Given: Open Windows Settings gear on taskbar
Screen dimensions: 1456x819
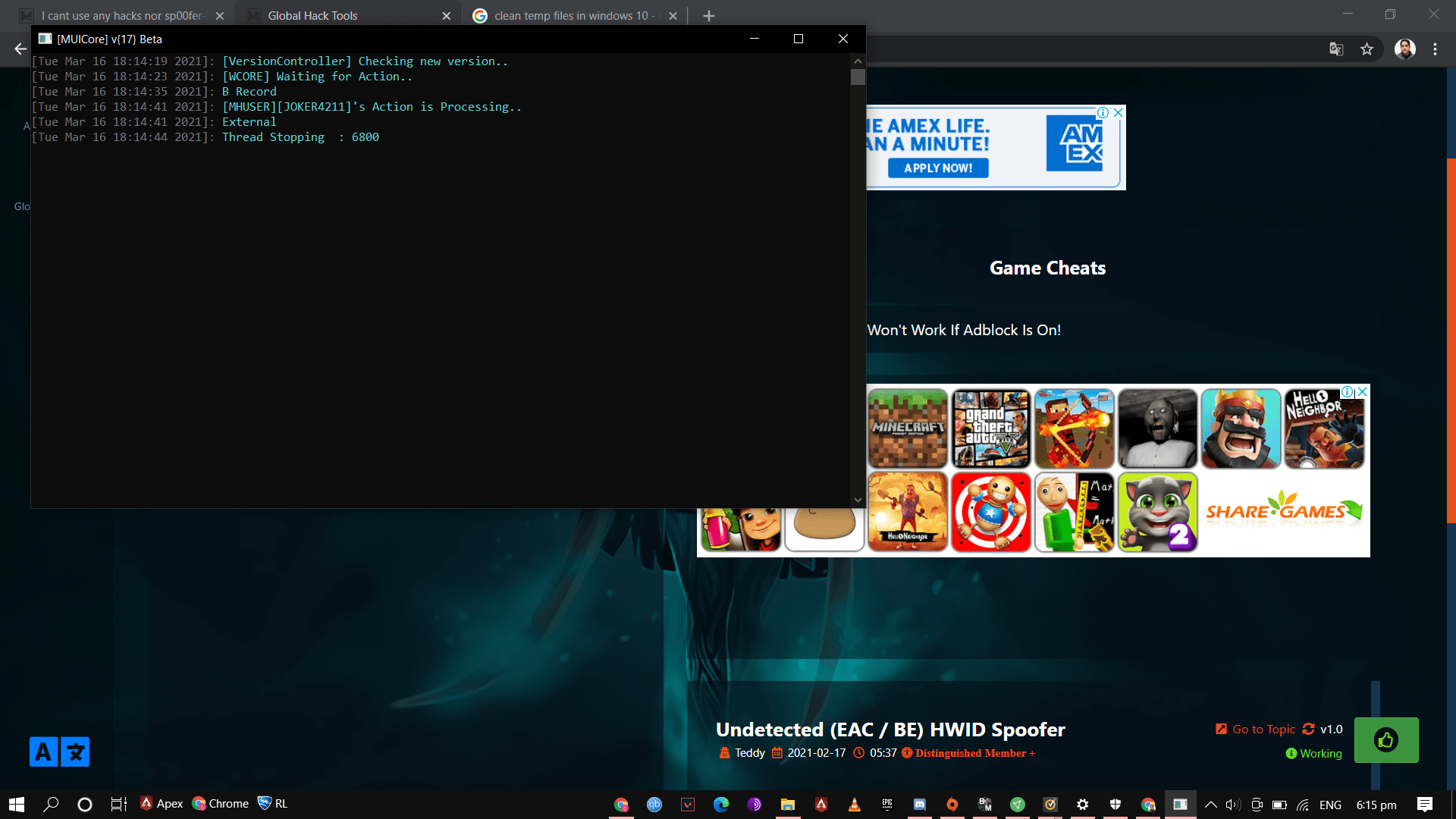Looking at the screenshot, I should pyautogui.click(x=1083, y=804).
